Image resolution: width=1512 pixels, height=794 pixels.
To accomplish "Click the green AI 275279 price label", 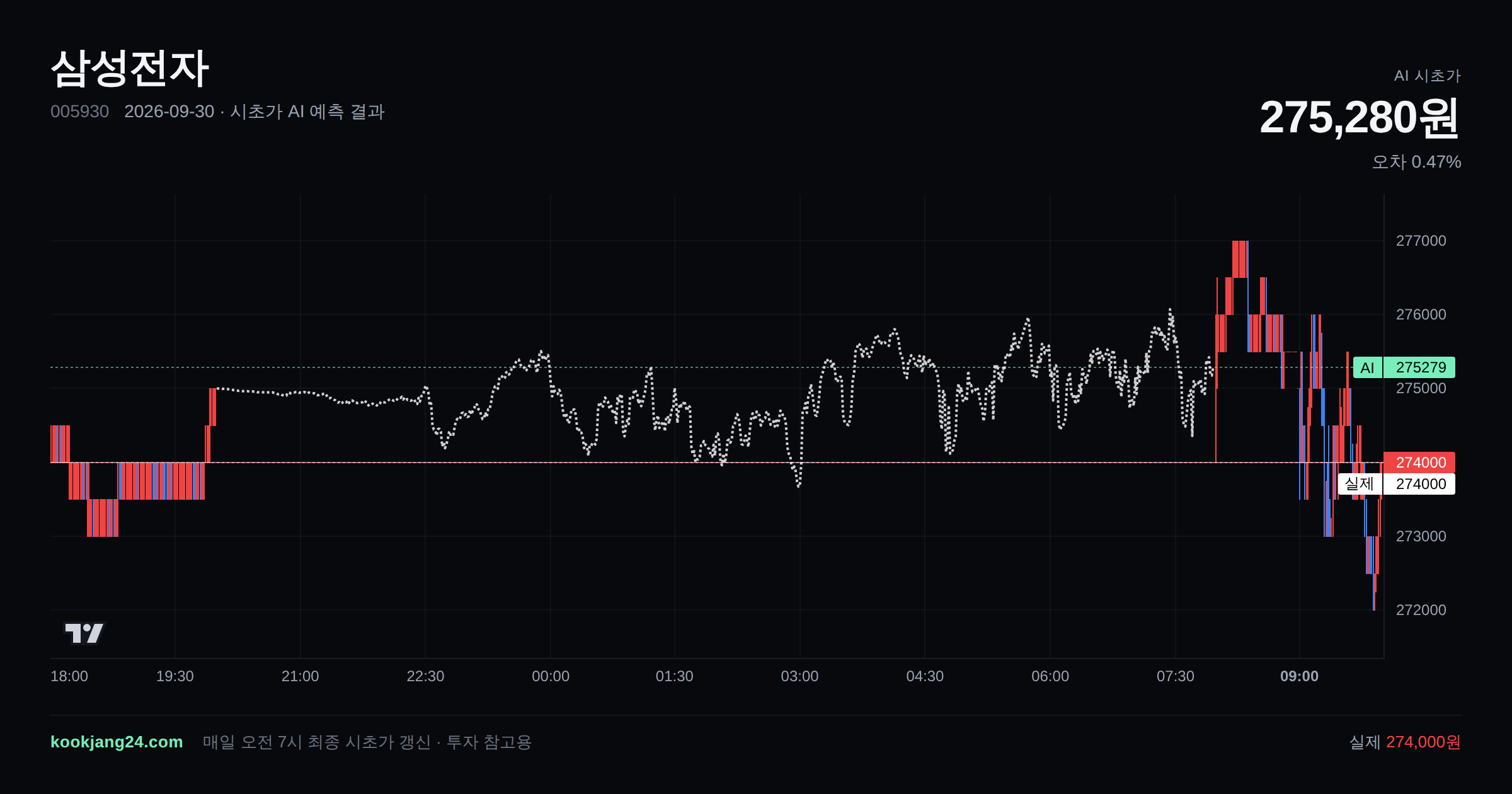I will point(1404,367).
